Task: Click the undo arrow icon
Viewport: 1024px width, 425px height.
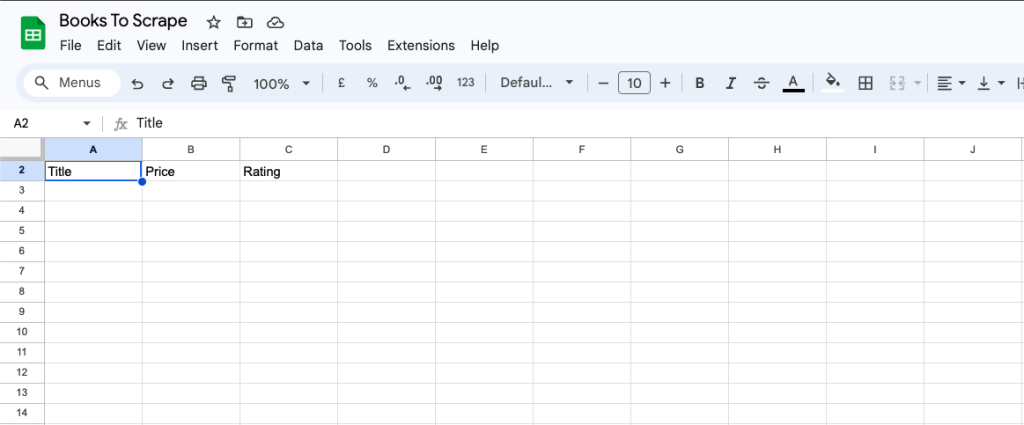Action: click(x=138, y=83)
